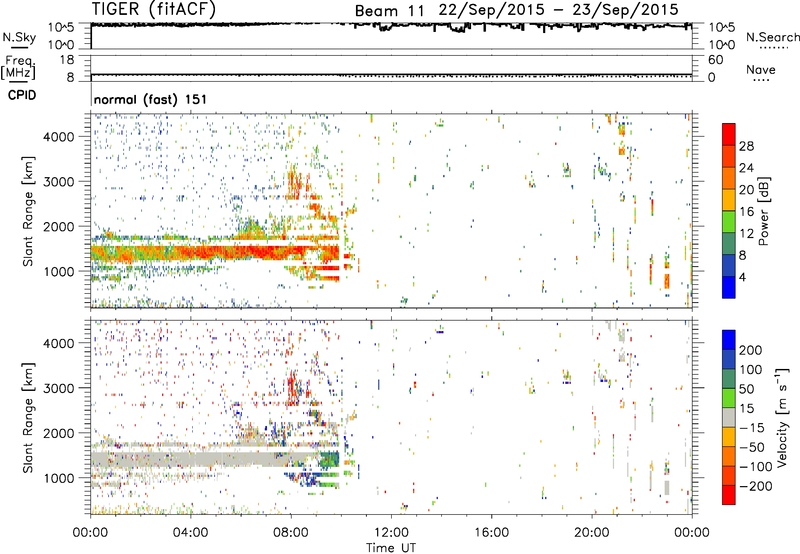Click the '22/Sep/2015 - 23/Sep/2015' date range
Image resolution: width=800 pixels, height=554 pixels.
(x=559, y=10)
